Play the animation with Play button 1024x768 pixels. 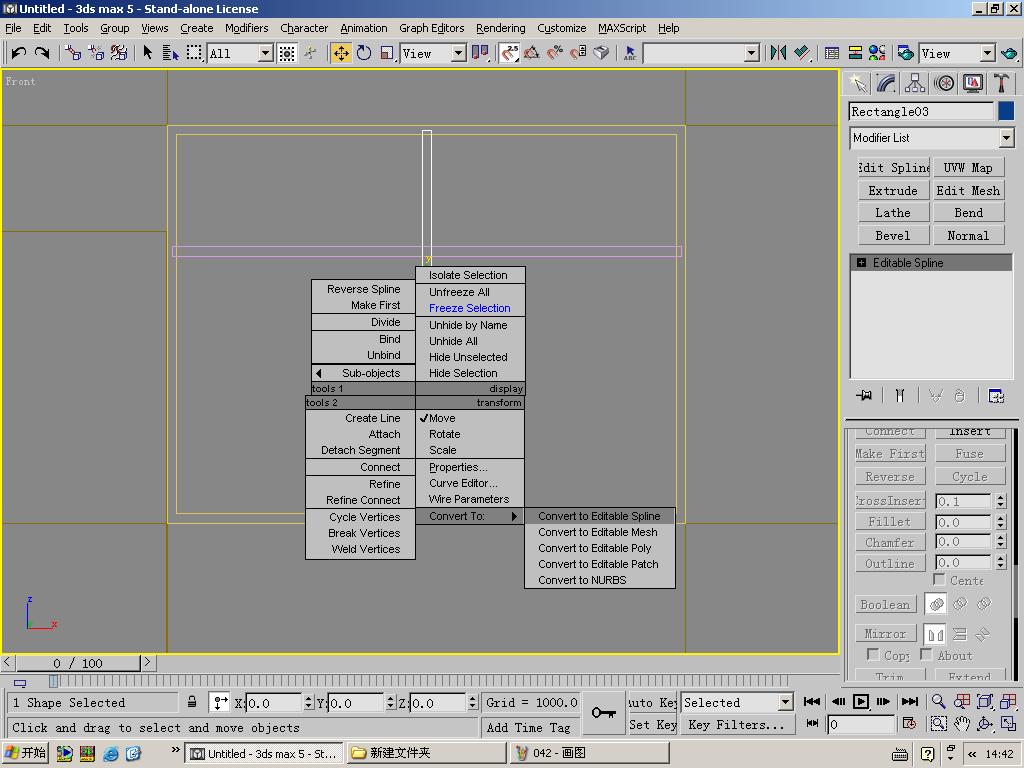[x=861, y=701]
